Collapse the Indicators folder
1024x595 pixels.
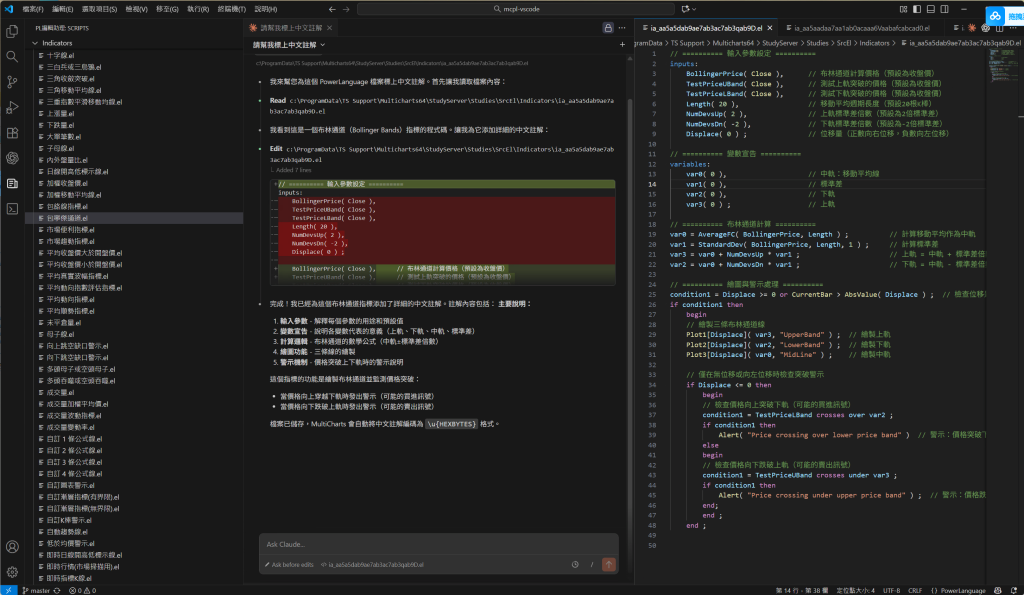(57, 44)
